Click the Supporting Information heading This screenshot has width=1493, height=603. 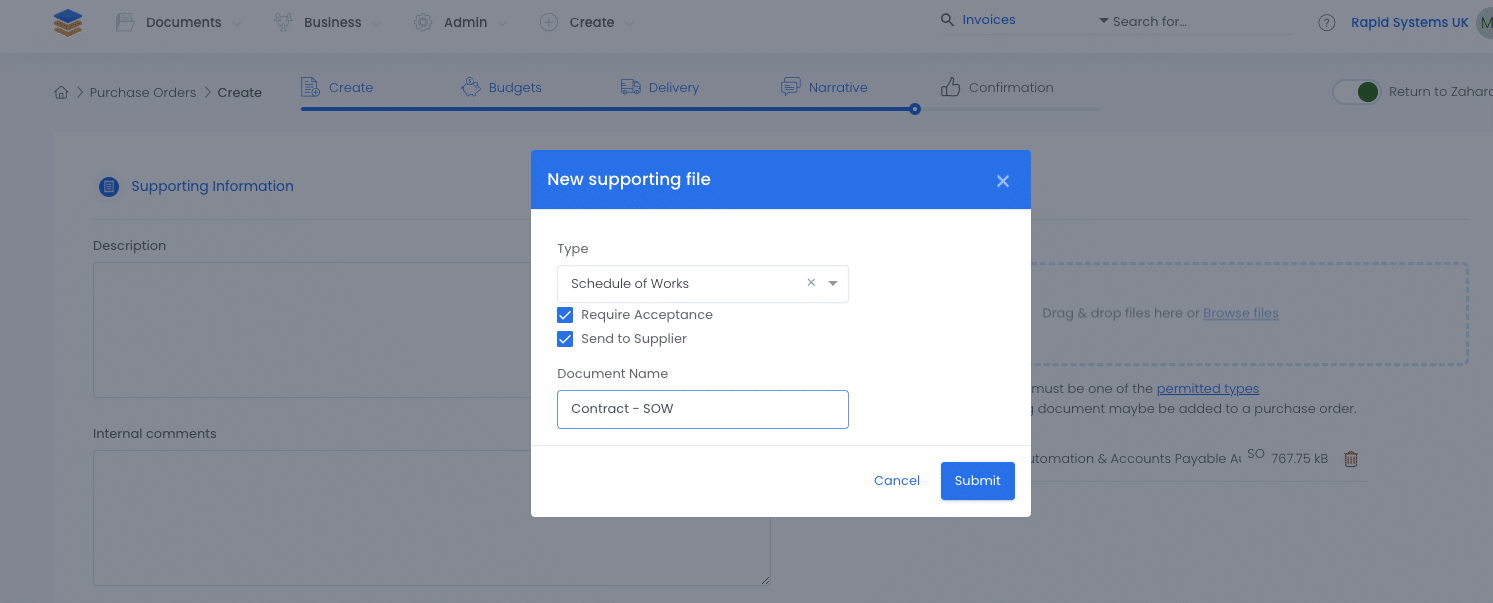click(212, 186)
